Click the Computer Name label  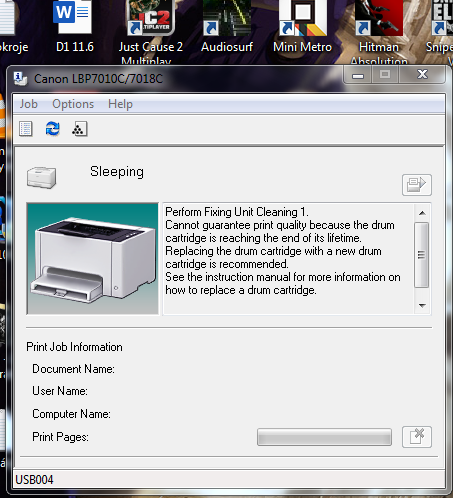coord(71,414)
